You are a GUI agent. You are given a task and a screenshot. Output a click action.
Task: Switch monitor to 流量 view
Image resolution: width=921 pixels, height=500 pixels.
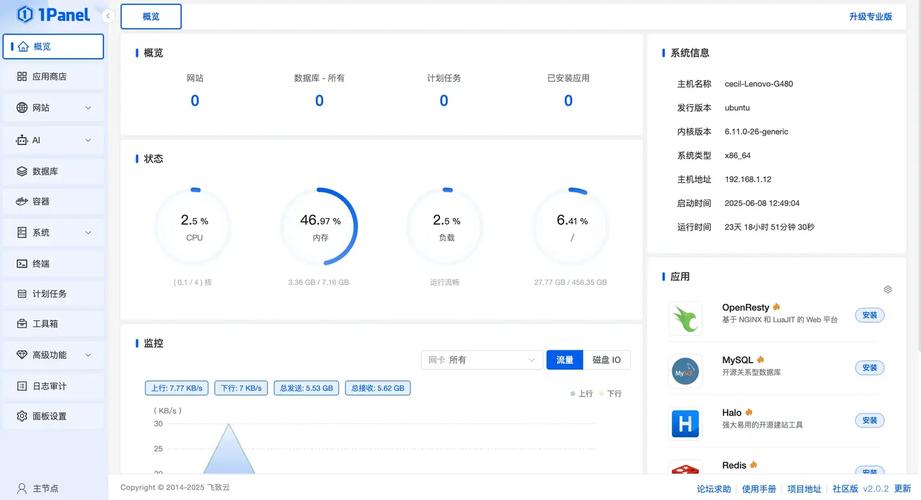[x=564, y=360]
